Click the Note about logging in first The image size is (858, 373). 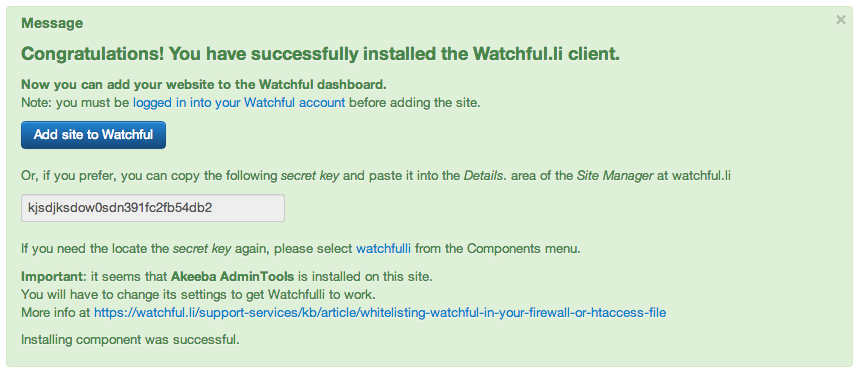pos(251,103)
